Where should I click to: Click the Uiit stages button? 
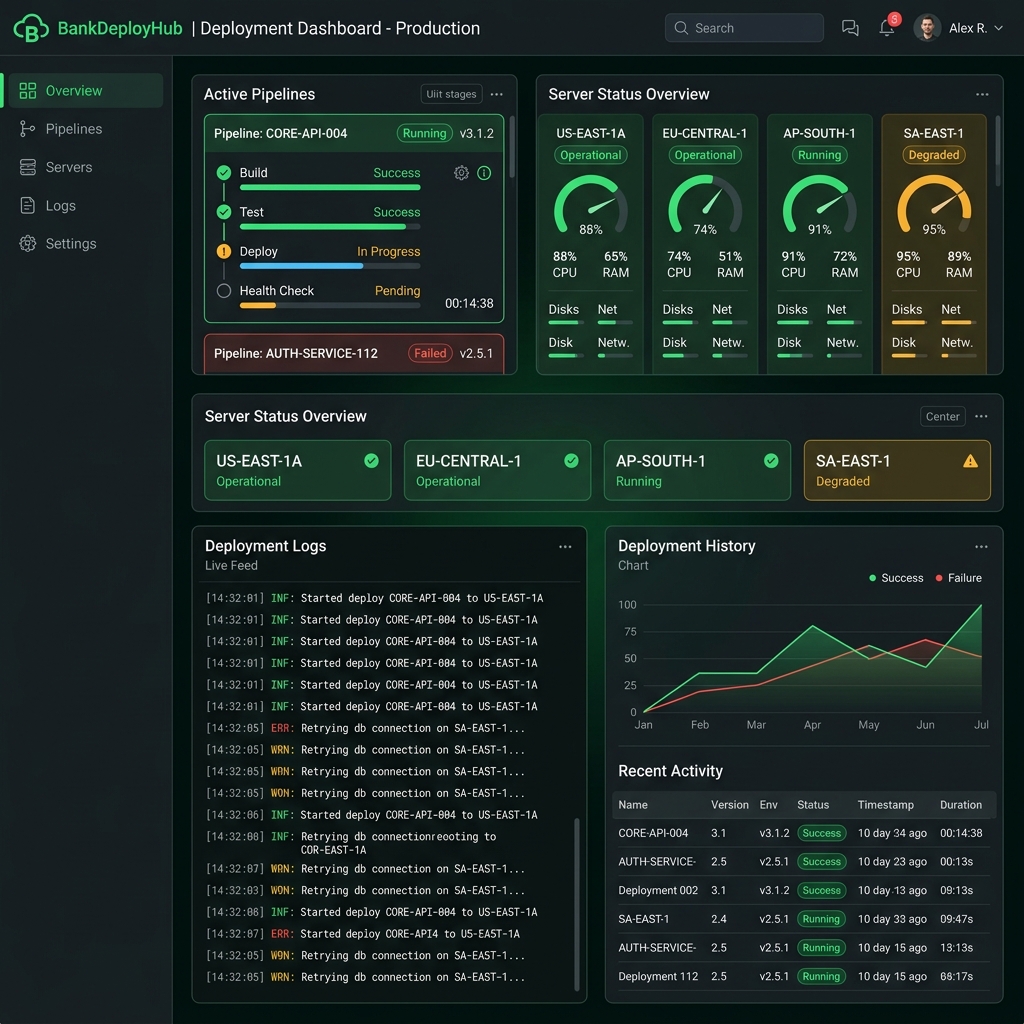tap(451, 94)
